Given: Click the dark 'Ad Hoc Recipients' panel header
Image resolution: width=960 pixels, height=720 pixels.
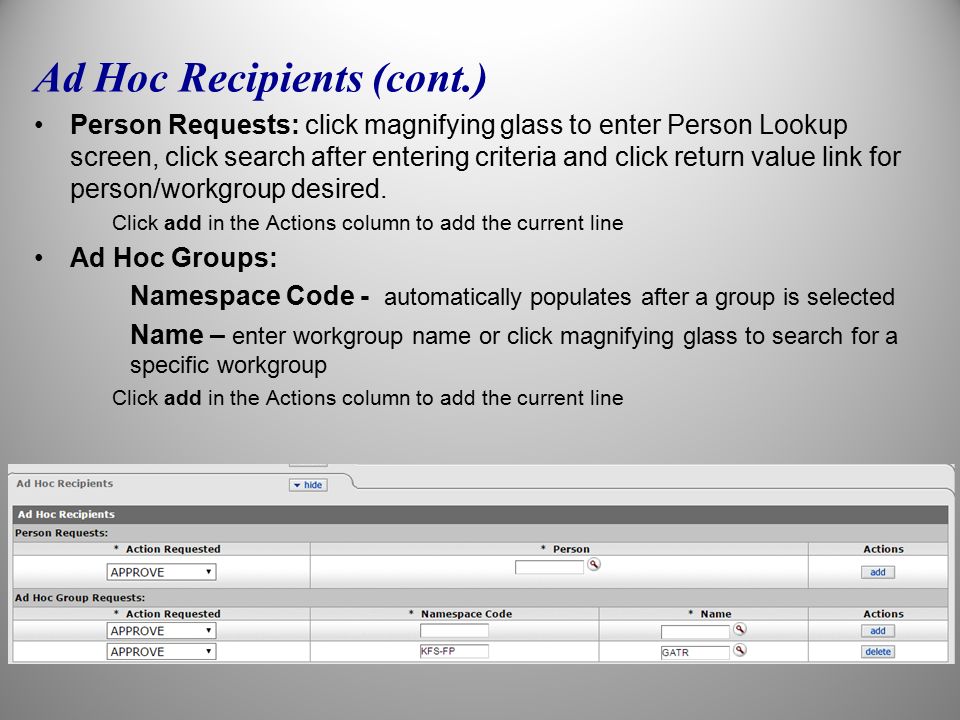Looking at the screenshot, I should pyautogui.click(x=480, y=514).
